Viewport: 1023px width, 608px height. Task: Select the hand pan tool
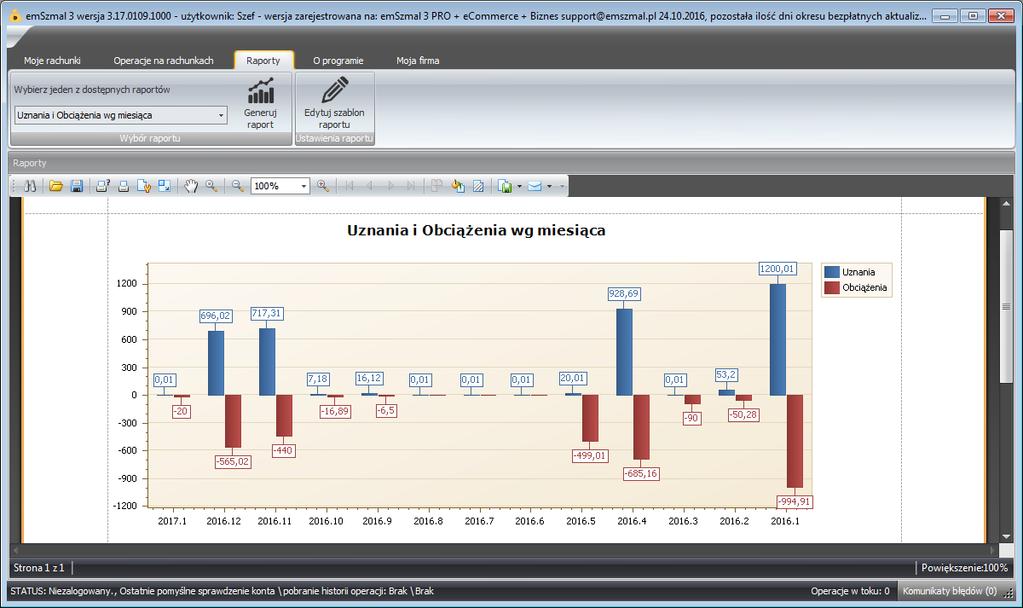[x=191, y=186]
